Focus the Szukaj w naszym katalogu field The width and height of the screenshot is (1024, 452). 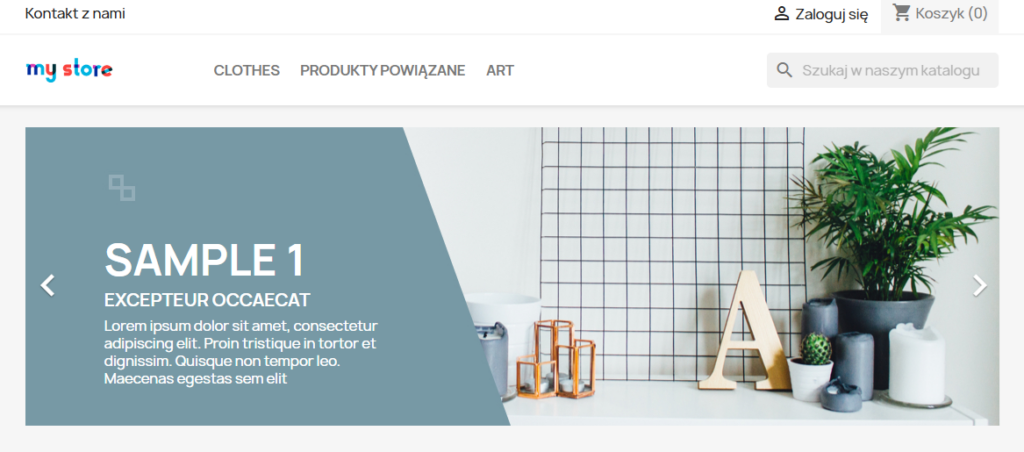[x=883, y=70]
